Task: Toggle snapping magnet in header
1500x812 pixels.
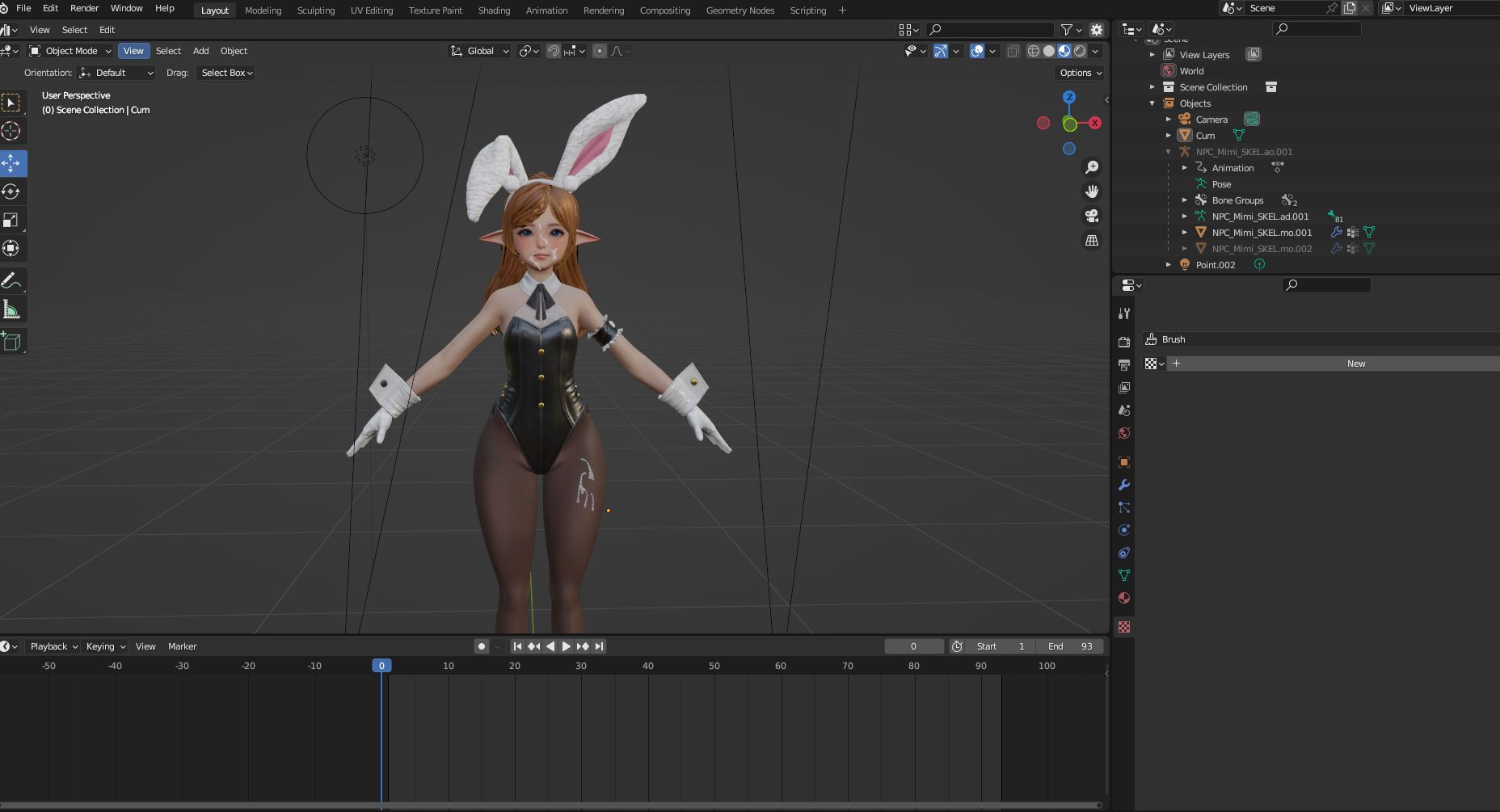Action: [x=554, y=51]
